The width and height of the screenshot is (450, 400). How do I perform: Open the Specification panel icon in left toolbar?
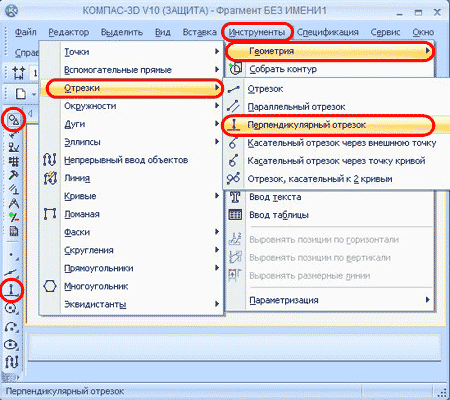[x=13, y=231]
